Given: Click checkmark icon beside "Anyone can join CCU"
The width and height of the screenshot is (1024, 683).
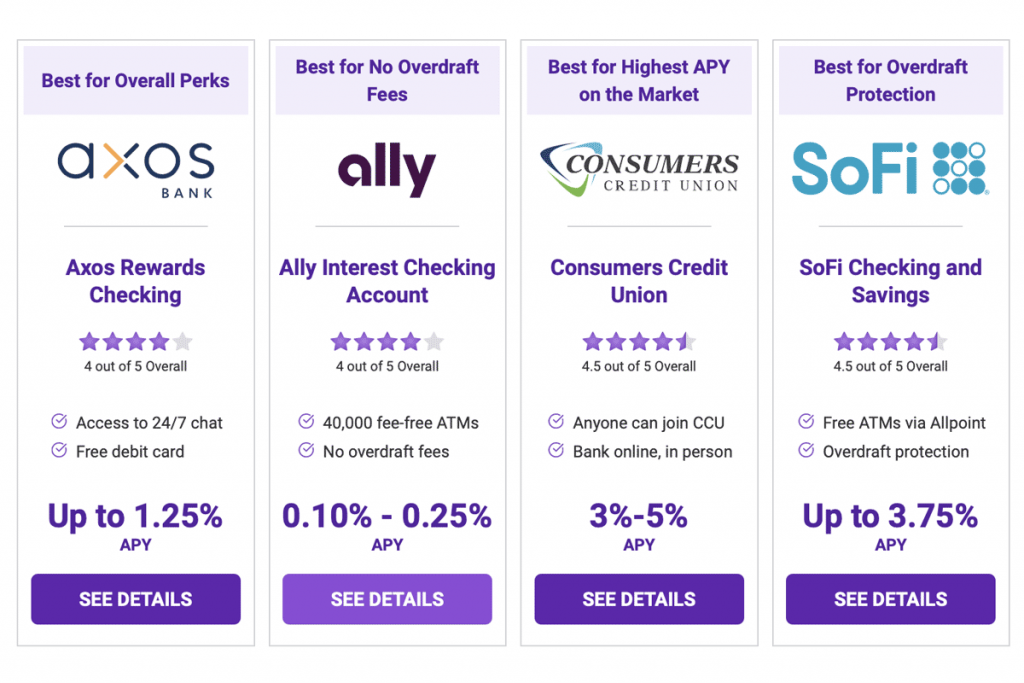Looking at the screenshot, I should (556, 422).
